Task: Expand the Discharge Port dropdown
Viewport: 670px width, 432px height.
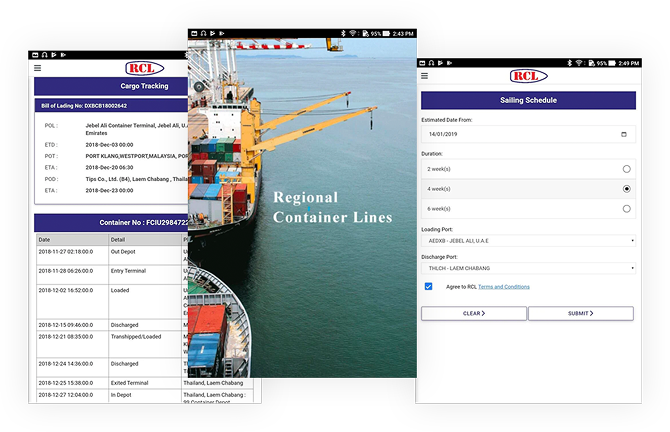Action: pyautogui.click(x=528, y=268)
